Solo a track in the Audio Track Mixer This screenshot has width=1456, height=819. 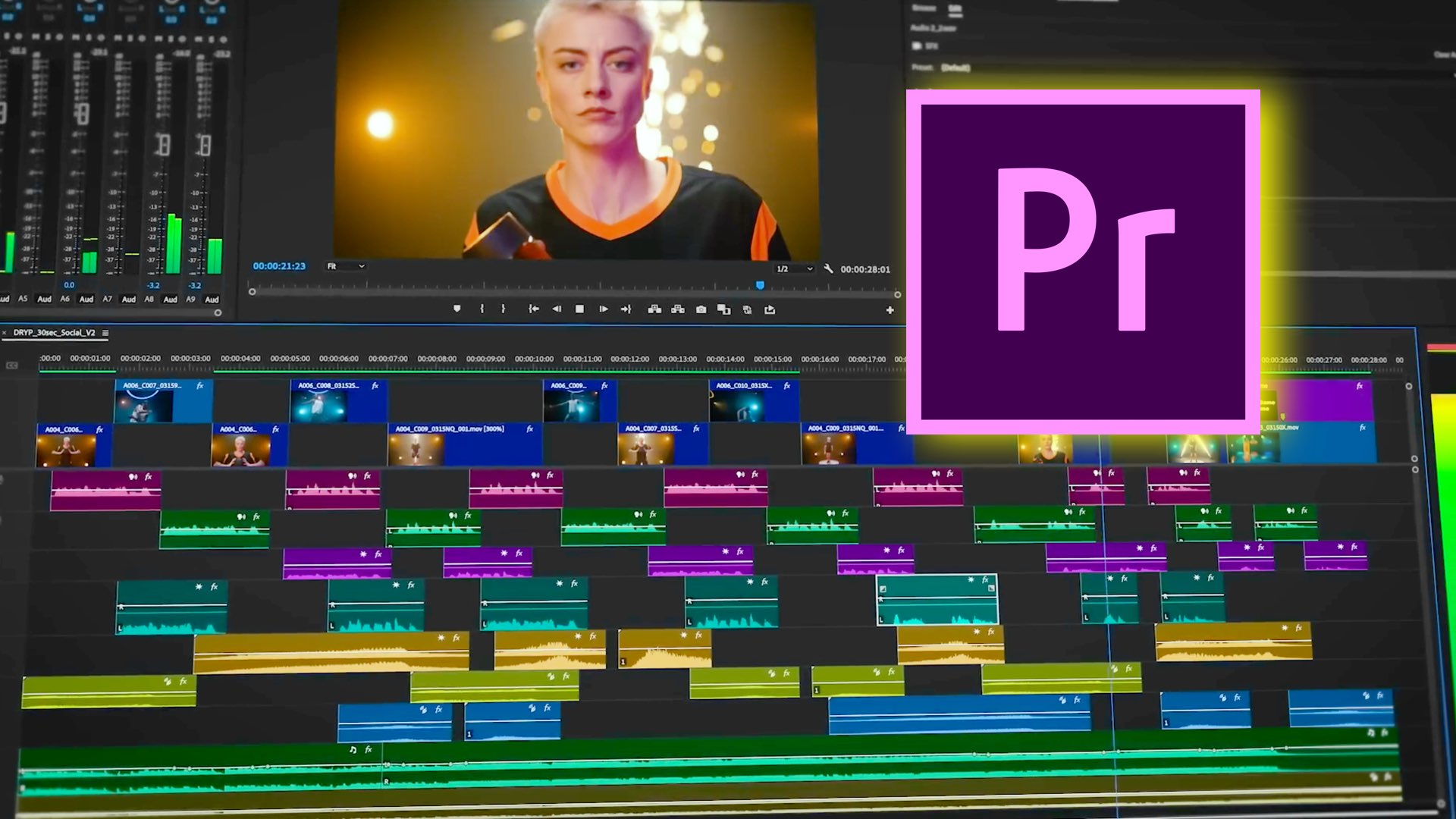pyautogui.click(x=88, y=37)
